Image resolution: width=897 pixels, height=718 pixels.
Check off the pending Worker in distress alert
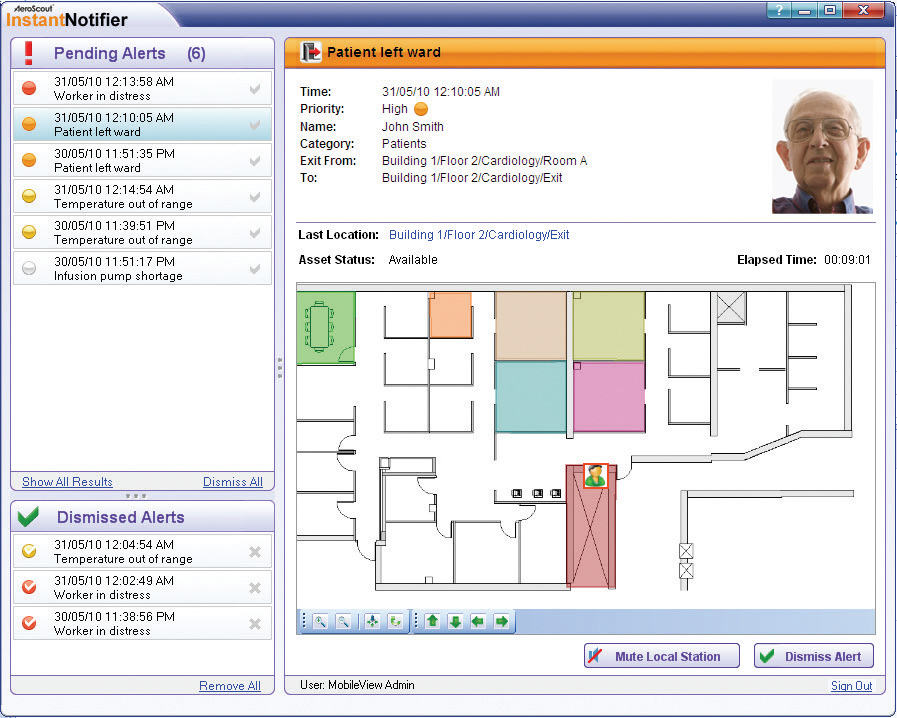pos(255,89)
